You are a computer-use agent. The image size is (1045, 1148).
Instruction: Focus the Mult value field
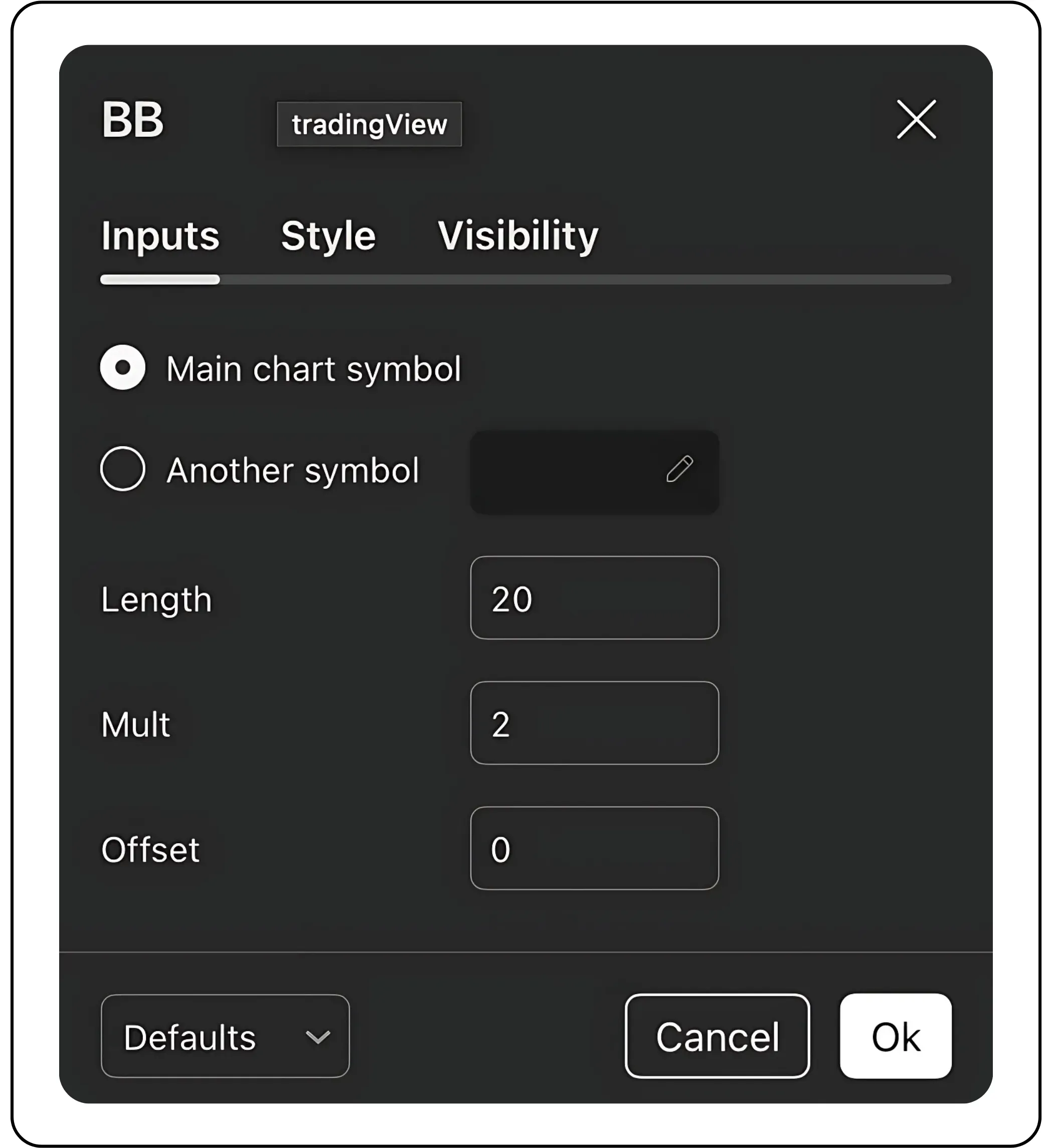(x=594, y=723)
